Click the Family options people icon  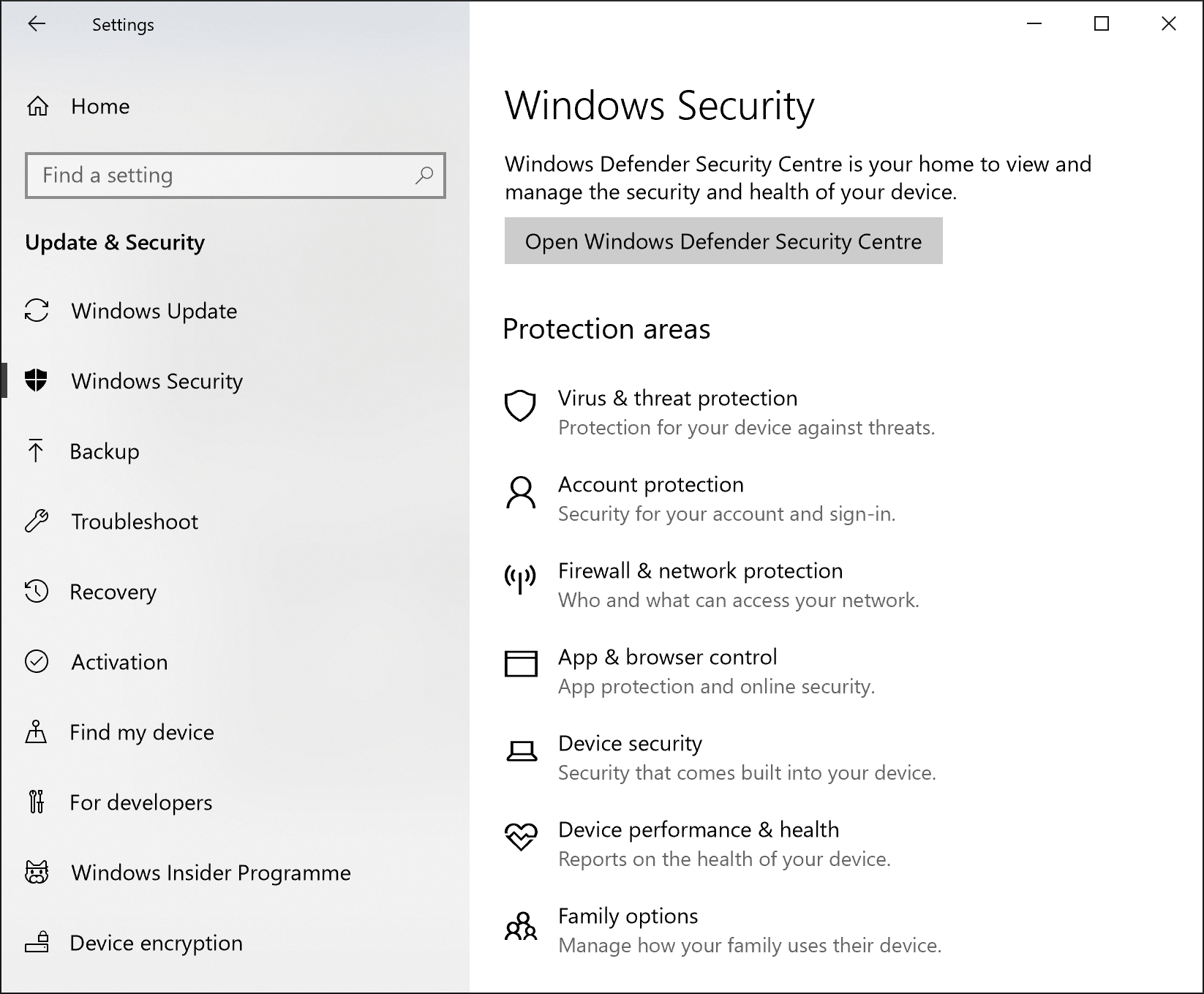pos(521,925)
